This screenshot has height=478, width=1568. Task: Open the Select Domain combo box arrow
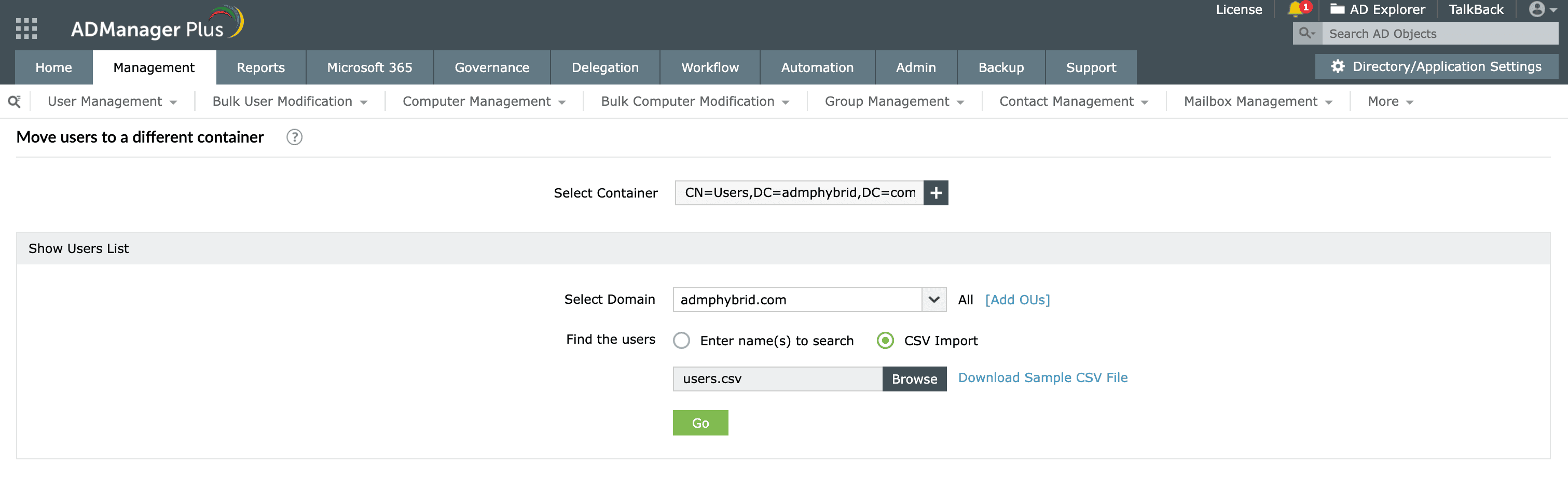click(x=934, y=300)
